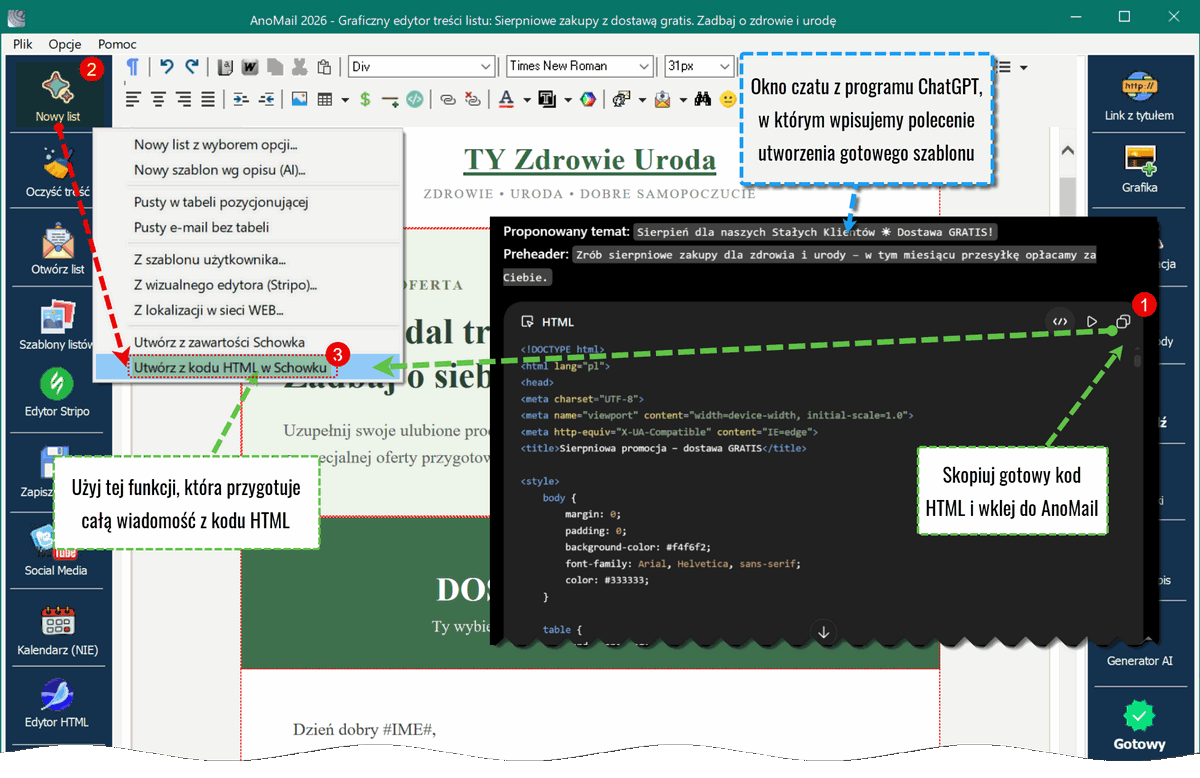The image size is (1200, 778).
Task: Toggle paragraph marks display in toolbar
Action: pos(132,67)
